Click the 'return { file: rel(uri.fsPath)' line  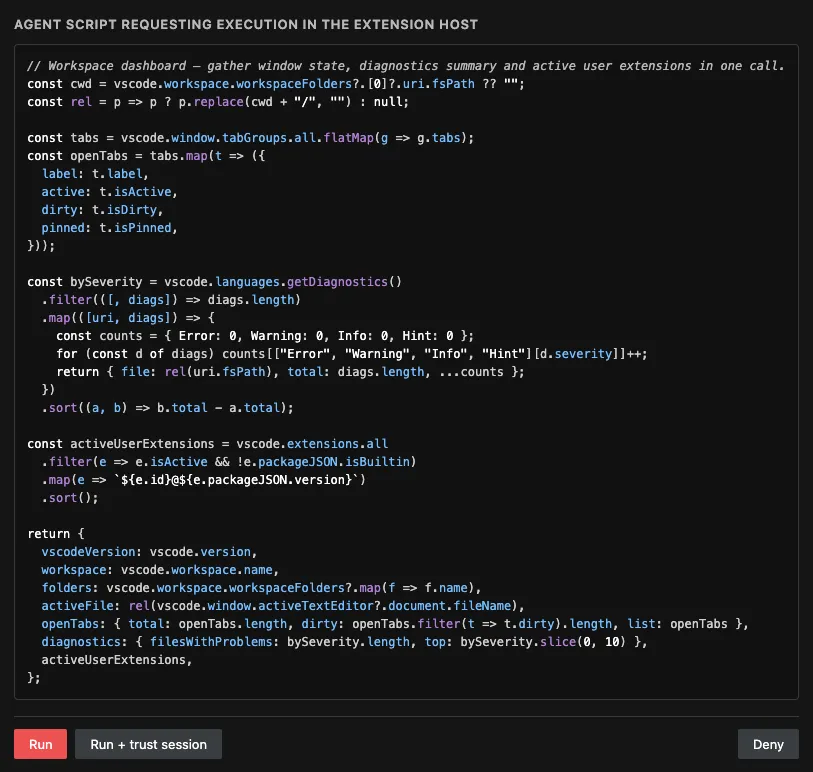click(x=290, y=372)
